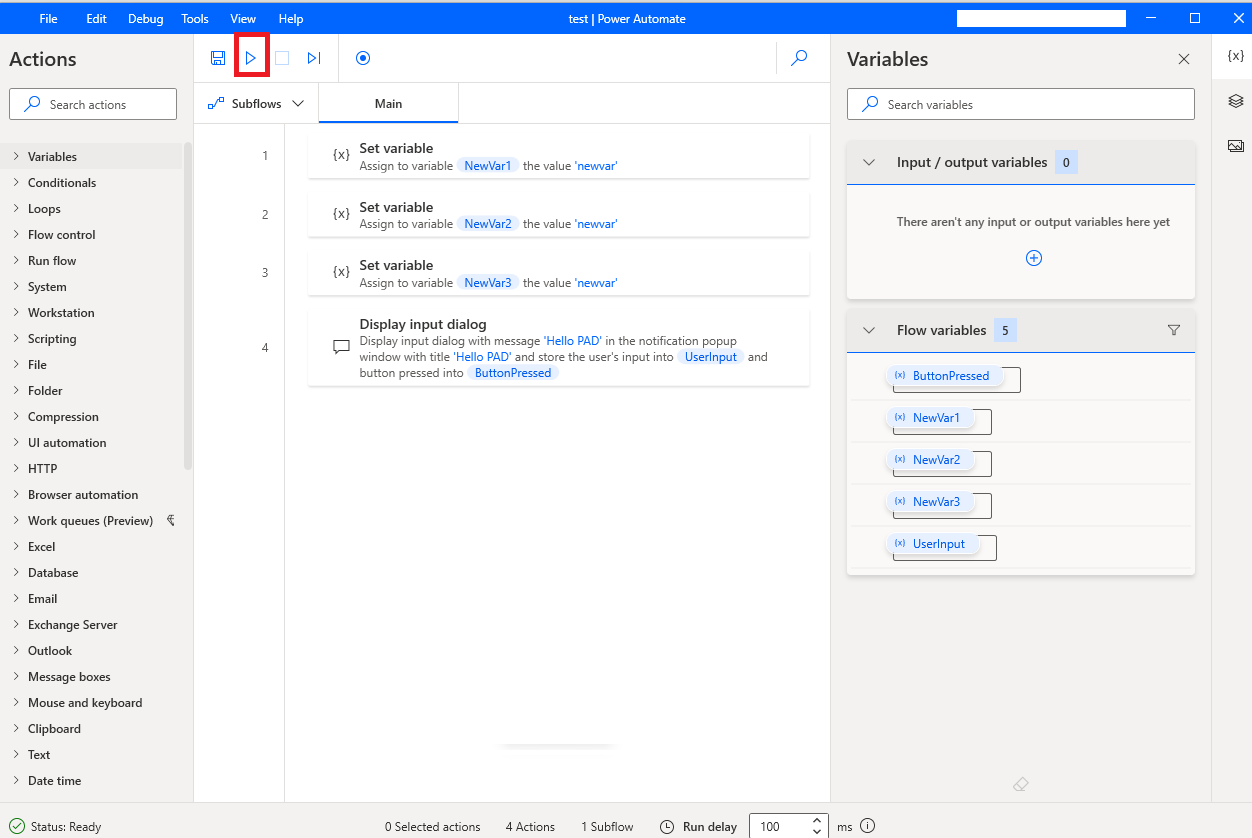1252x838 pixels.
Task: Open the Subflows dropdown
Action: click(256, 104)
